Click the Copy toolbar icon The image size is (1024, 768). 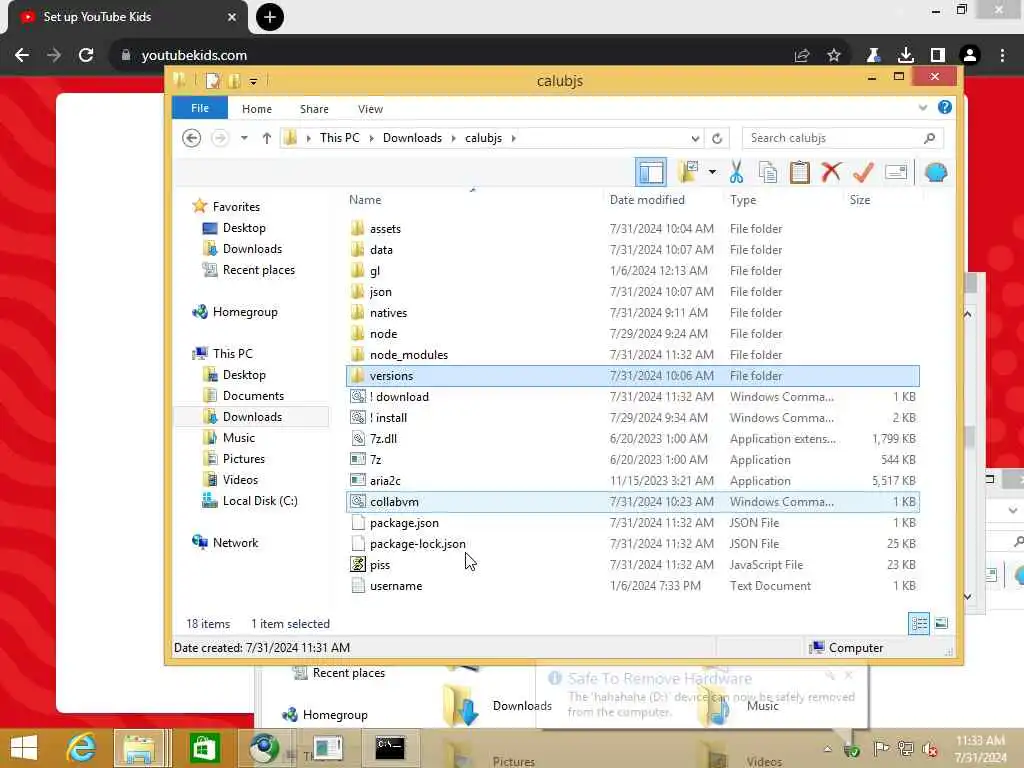click(x=768, y=172)
